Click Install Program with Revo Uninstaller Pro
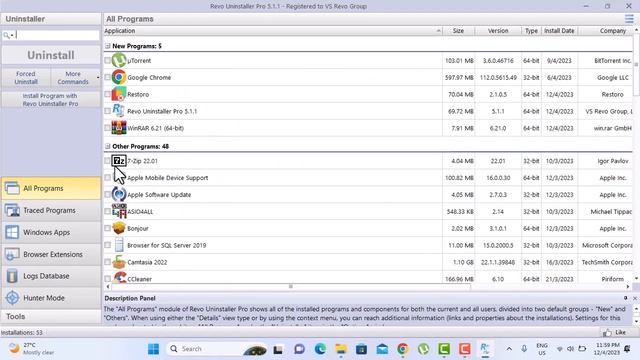Viewport: 640px width, 360px height. click(x=51, y=100)
